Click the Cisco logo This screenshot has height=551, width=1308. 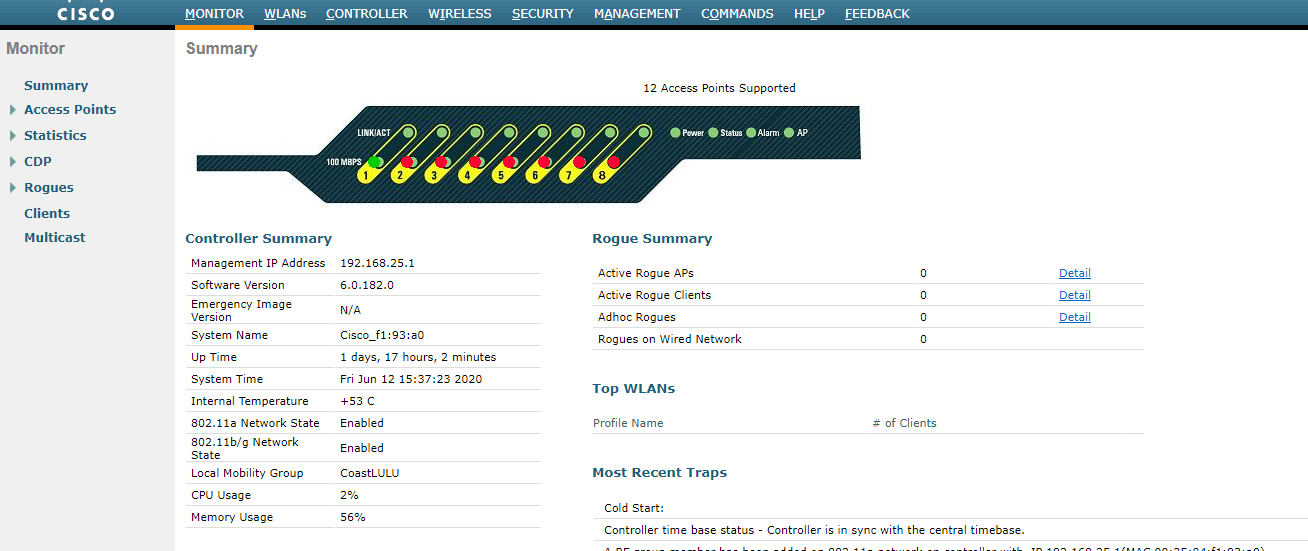pyautogui.click(x=86, y=12)
